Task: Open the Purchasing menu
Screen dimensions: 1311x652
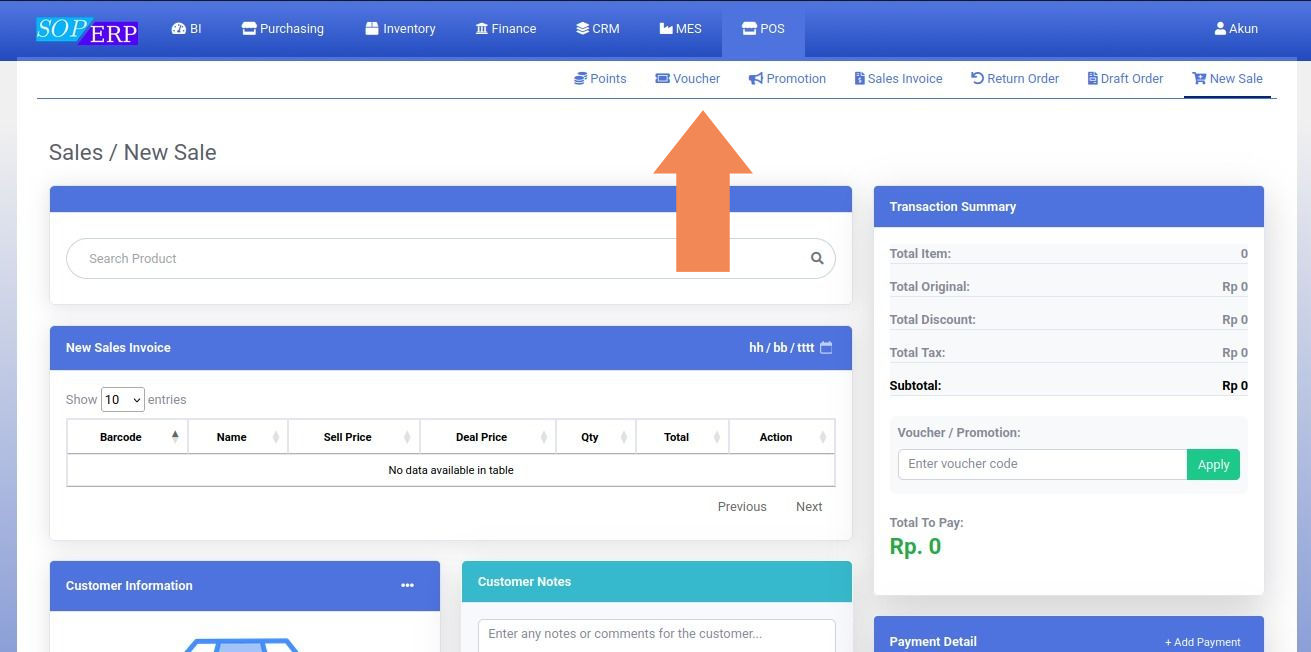Action: pyautogui.click(x=283, y=29)
